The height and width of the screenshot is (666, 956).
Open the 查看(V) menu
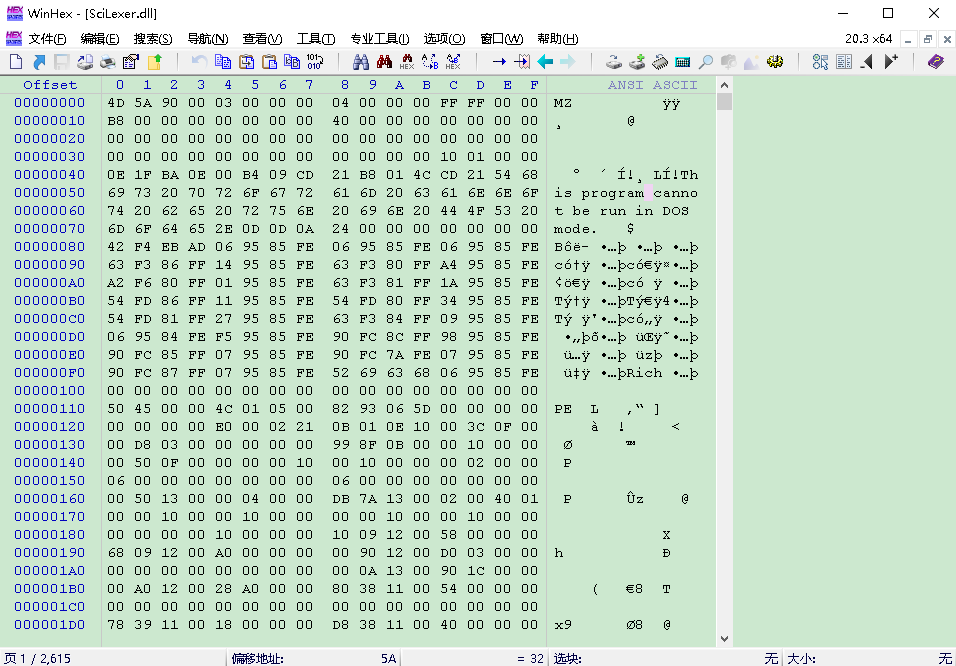tap(262, 39)
